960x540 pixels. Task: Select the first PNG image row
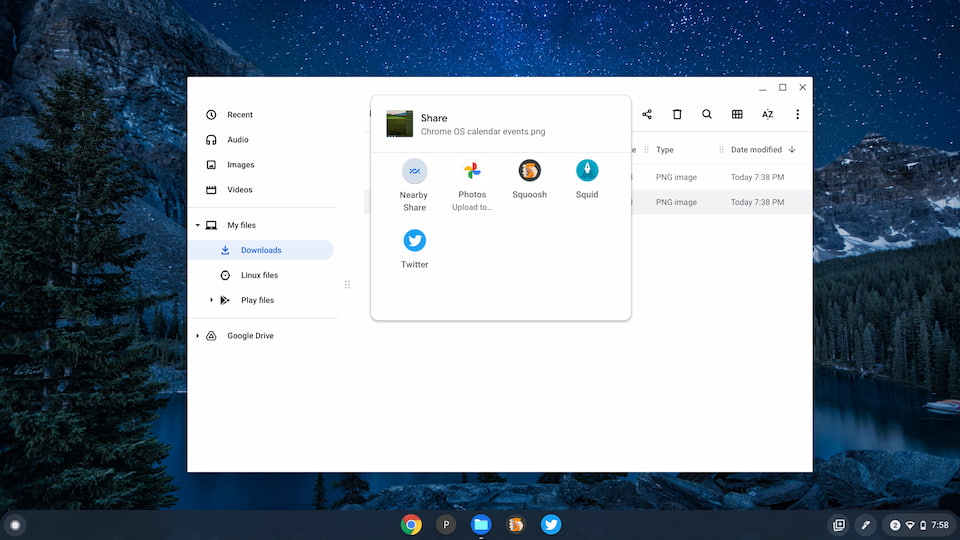pyautogui.click(x=721, y=177)
